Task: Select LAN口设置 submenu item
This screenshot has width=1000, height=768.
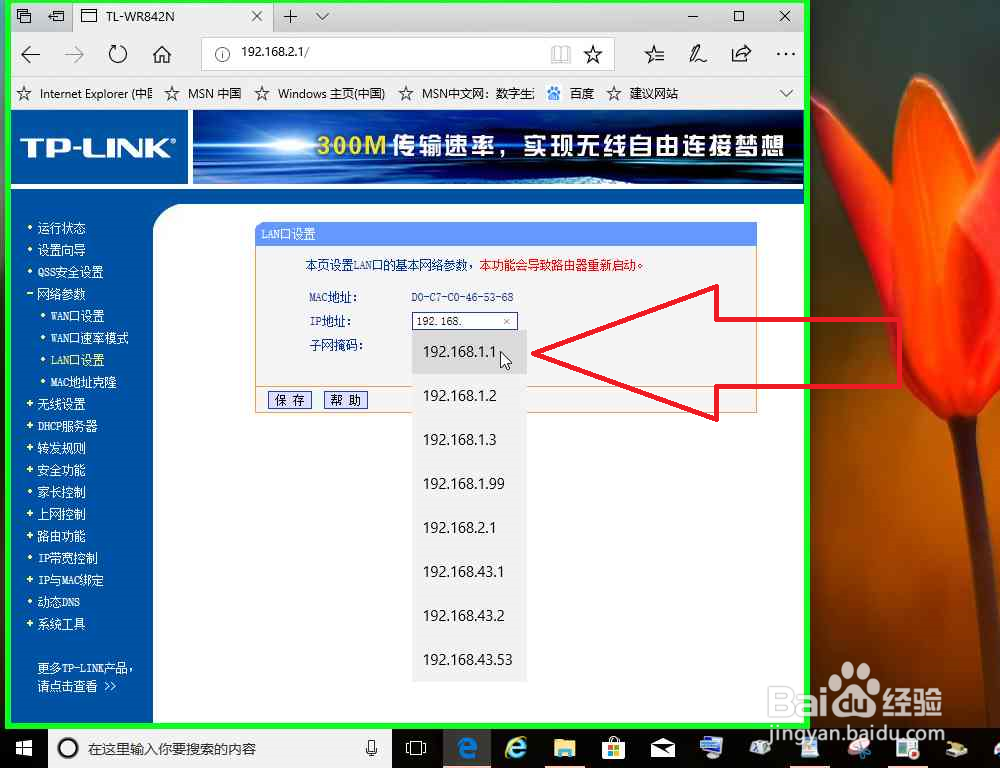Action: (x=77, y=360)
